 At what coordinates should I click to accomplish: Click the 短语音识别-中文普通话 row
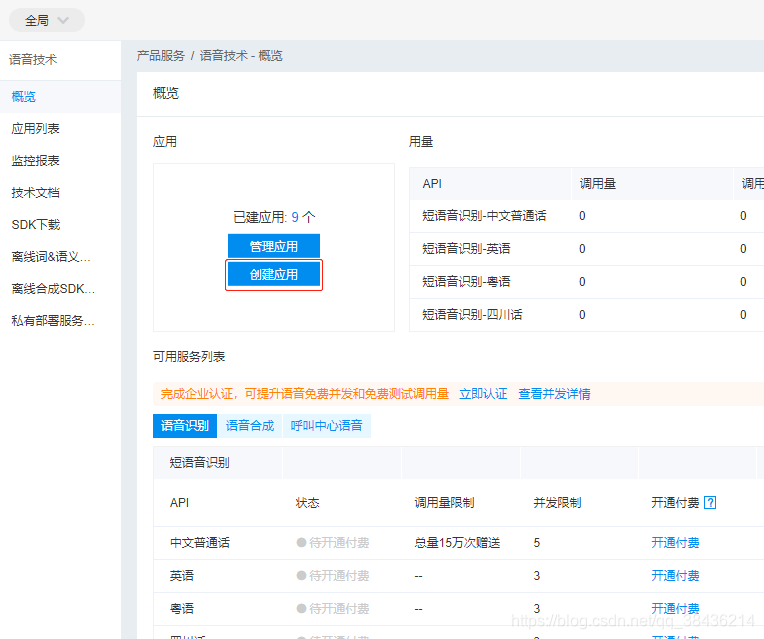[x=587, y=216]
